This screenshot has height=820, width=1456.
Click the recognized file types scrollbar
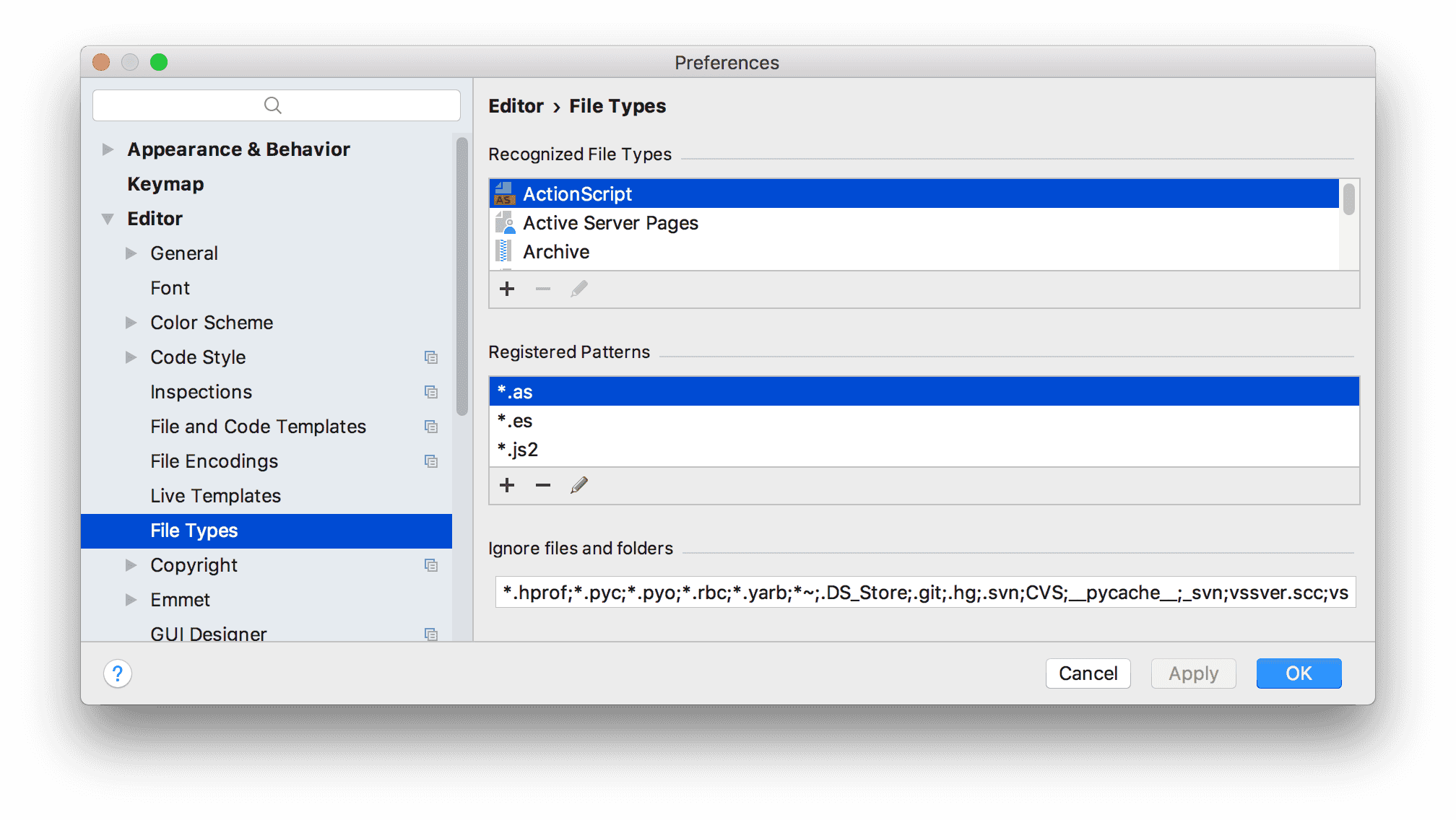point(1348,200)
